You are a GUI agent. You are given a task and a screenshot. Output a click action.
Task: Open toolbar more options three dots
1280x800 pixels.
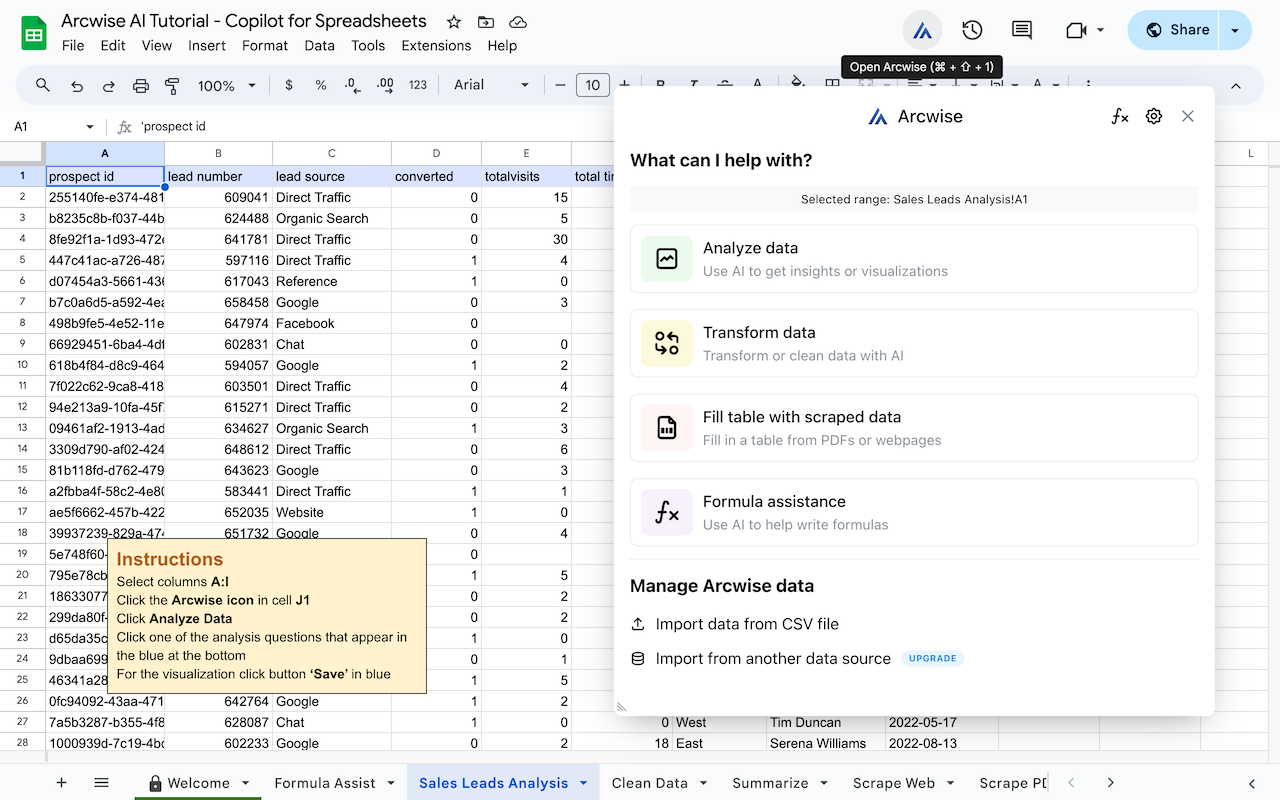[1088, 85]
